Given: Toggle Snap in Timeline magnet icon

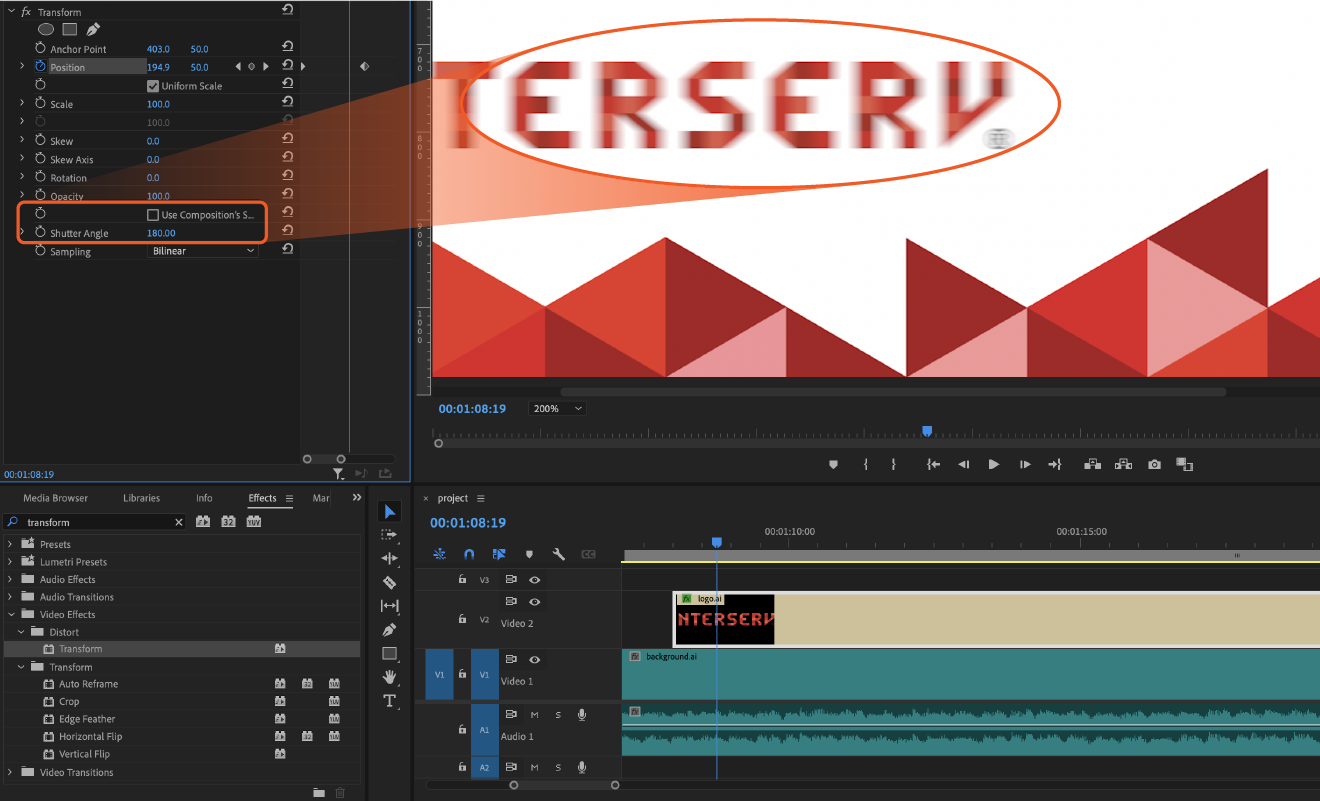Looking at the screenshot, I should coord(469,554).
